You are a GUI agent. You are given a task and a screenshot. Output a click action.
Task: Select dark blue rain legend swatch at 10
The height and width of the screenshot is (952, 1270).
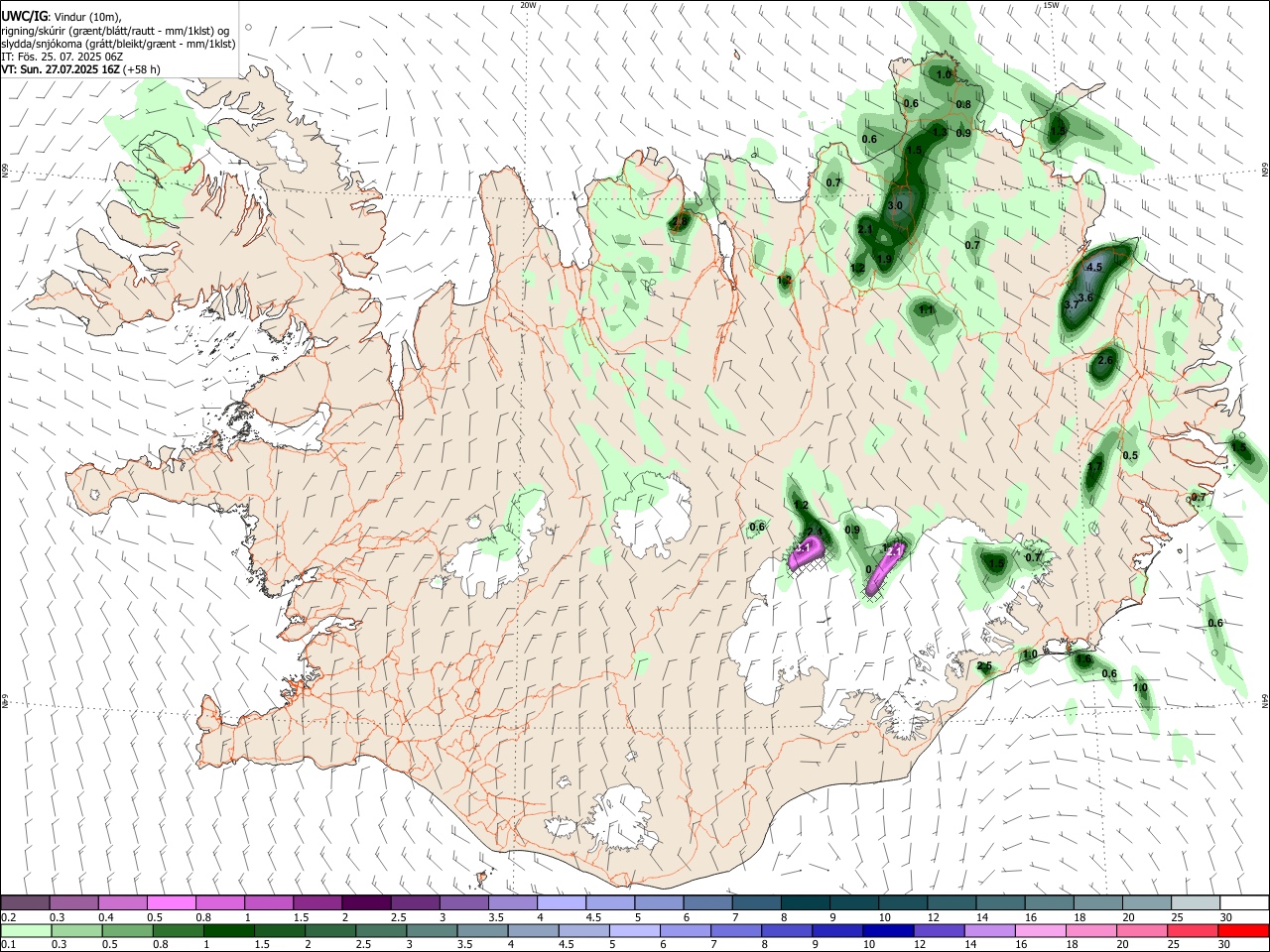click(x=887, y=930)
